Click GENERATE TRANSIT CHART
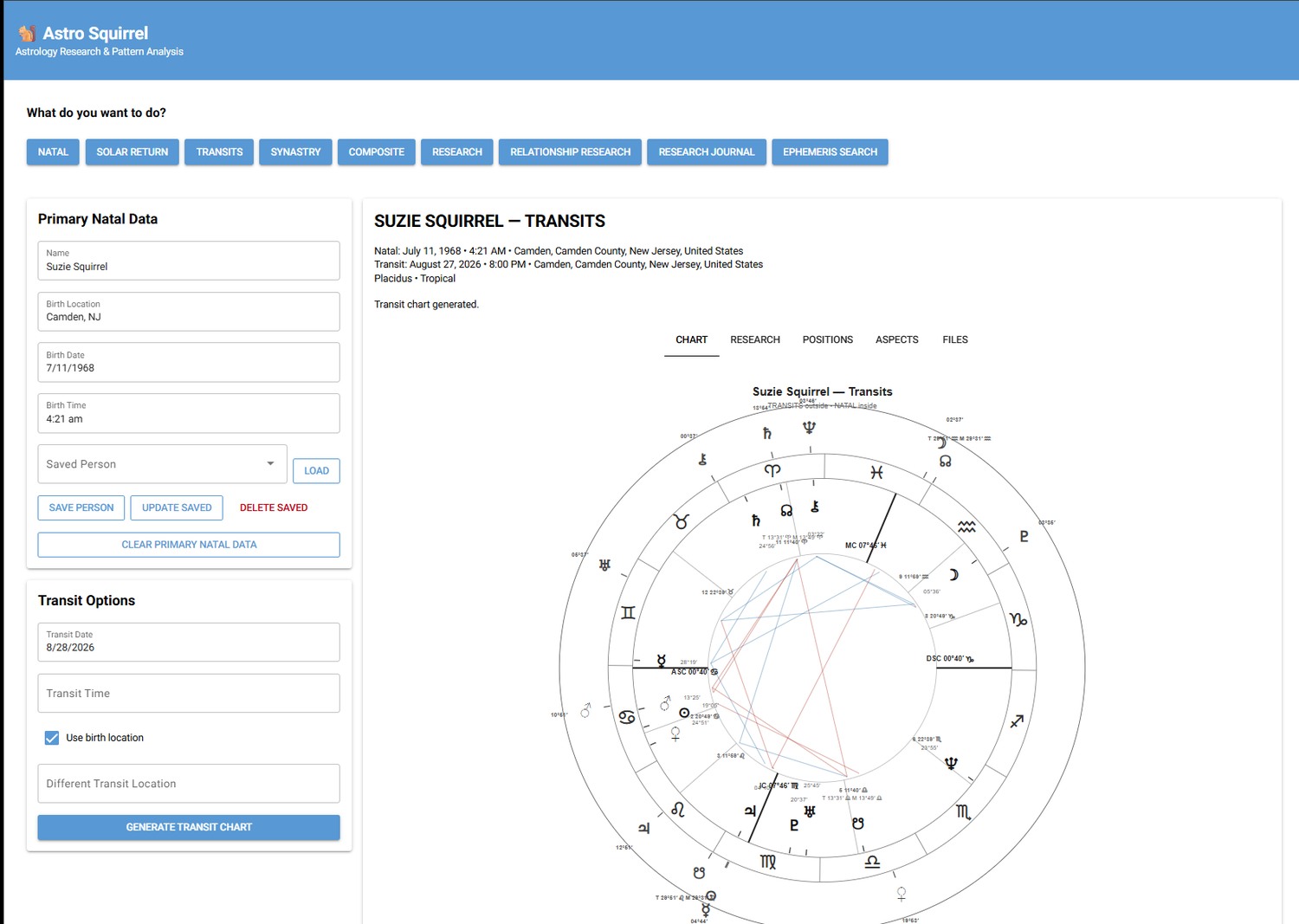1299x924 pixels. pyautogui.click(x=189, y=827)
